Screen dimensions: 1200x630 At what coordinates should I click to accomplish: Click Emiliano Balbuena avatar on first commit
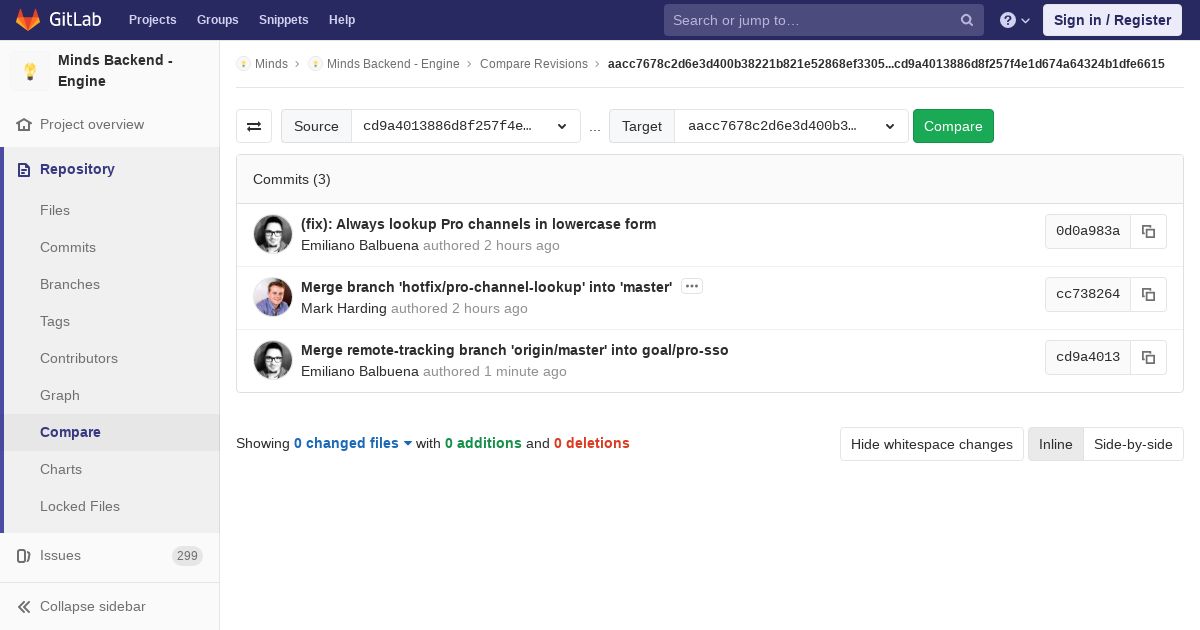point(273,235)
